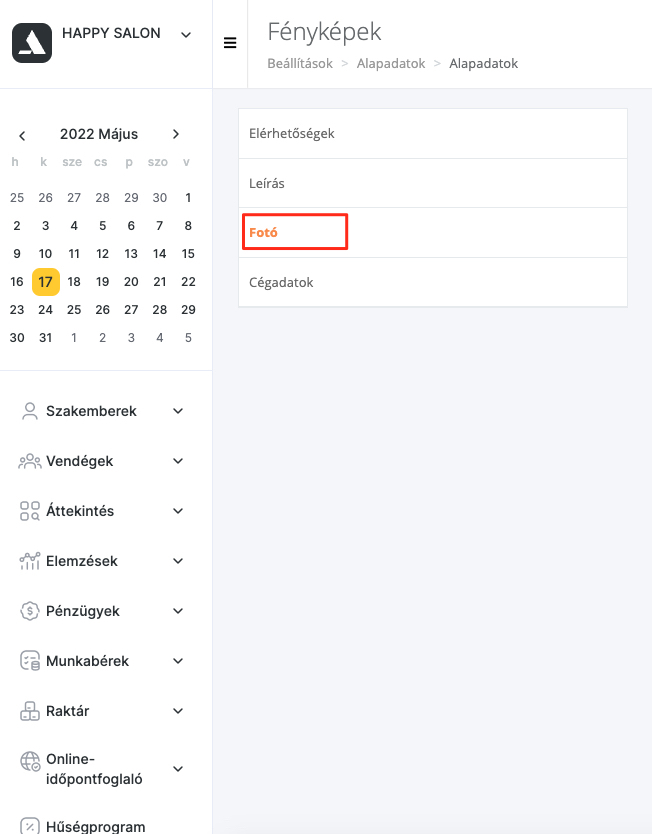Click the Szakemberek person icon

[30, 411]
